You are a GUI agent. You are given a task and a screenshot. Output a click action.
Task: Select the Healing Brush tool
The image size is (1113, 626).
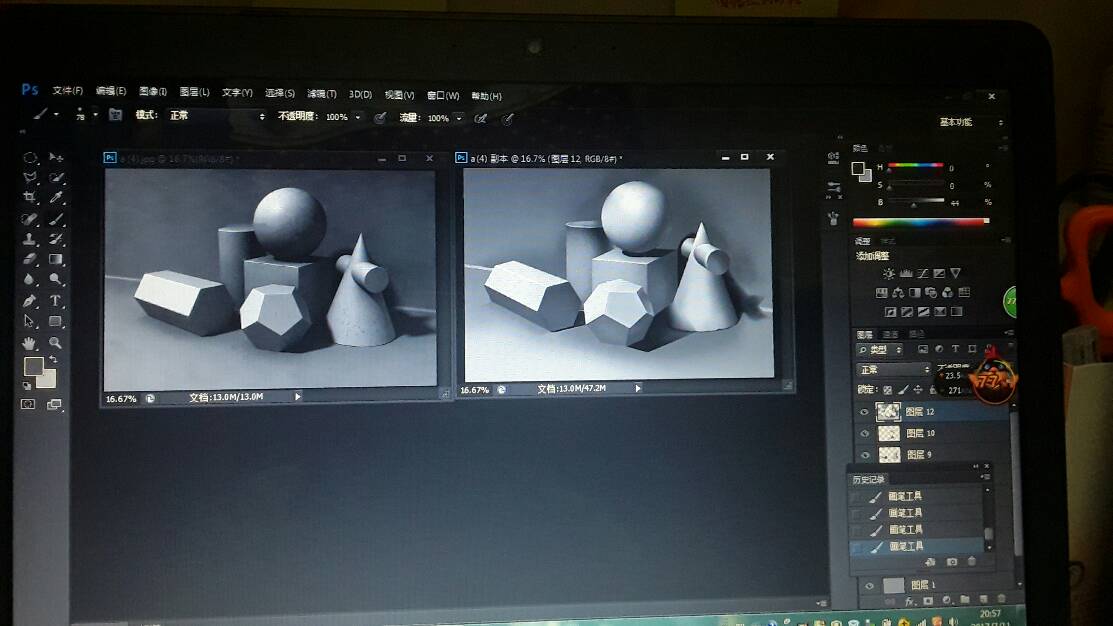point(30,219)
